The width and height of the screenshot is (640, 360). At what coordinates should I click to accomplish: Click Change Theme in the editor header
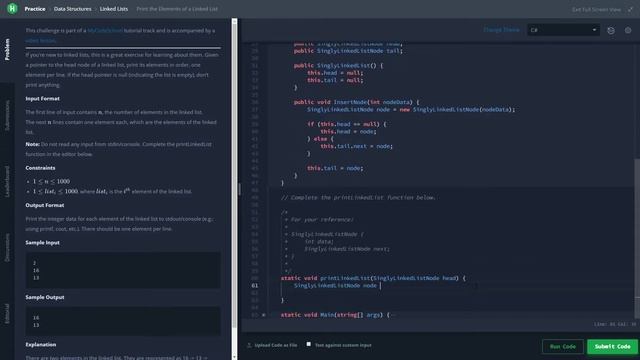[501, 30]
